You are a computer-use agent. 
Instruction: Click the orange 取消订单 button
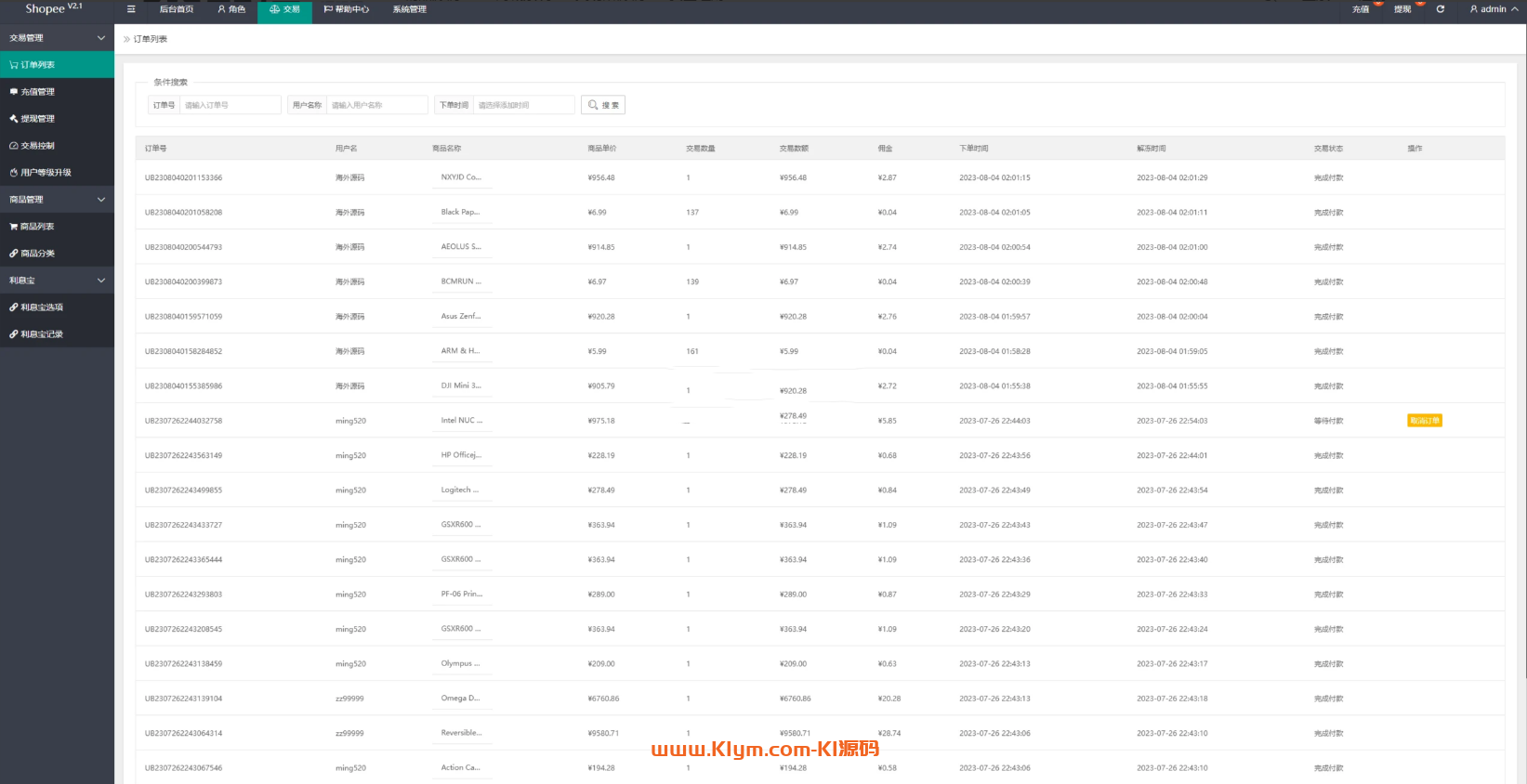[x=1424, y=421]
